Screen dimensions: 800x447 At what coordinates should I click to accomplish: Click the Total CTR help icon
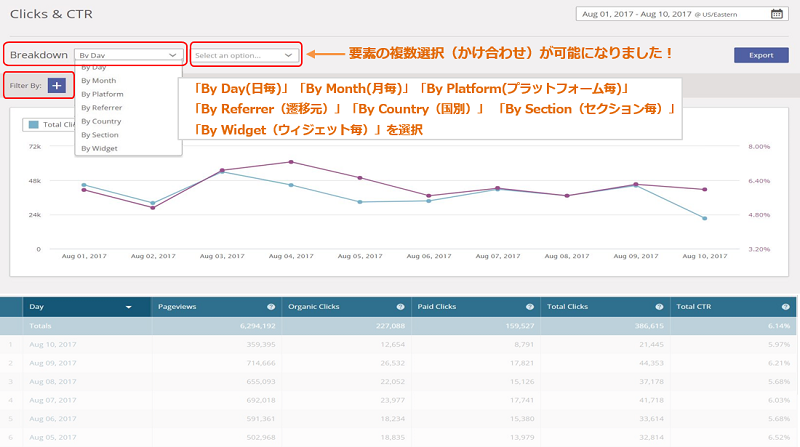788,307
